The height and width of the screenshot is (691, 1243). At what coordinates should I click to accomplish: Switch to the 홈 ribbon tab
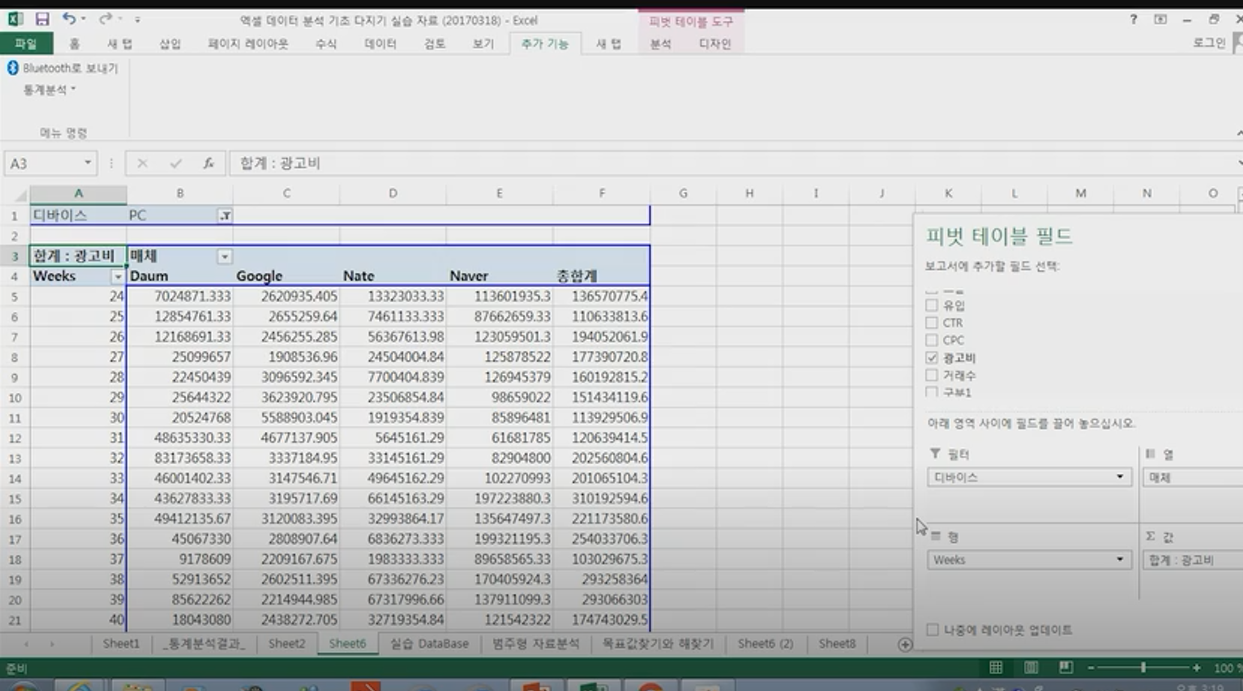pos(75,44)
